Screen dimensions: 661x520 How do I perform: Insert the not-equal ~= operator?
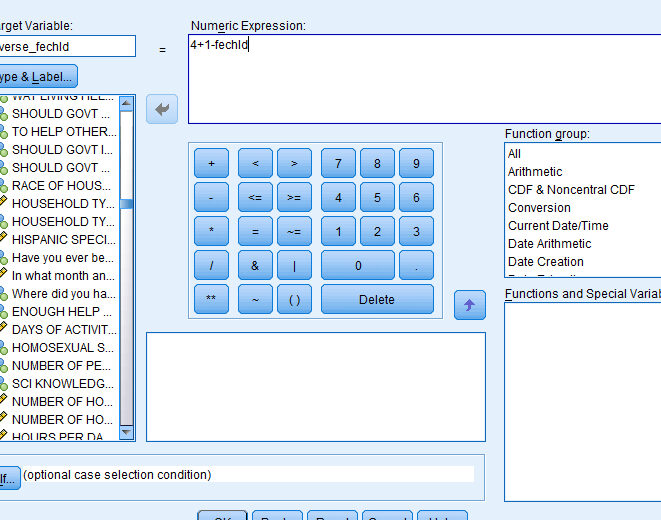point(294,231)
